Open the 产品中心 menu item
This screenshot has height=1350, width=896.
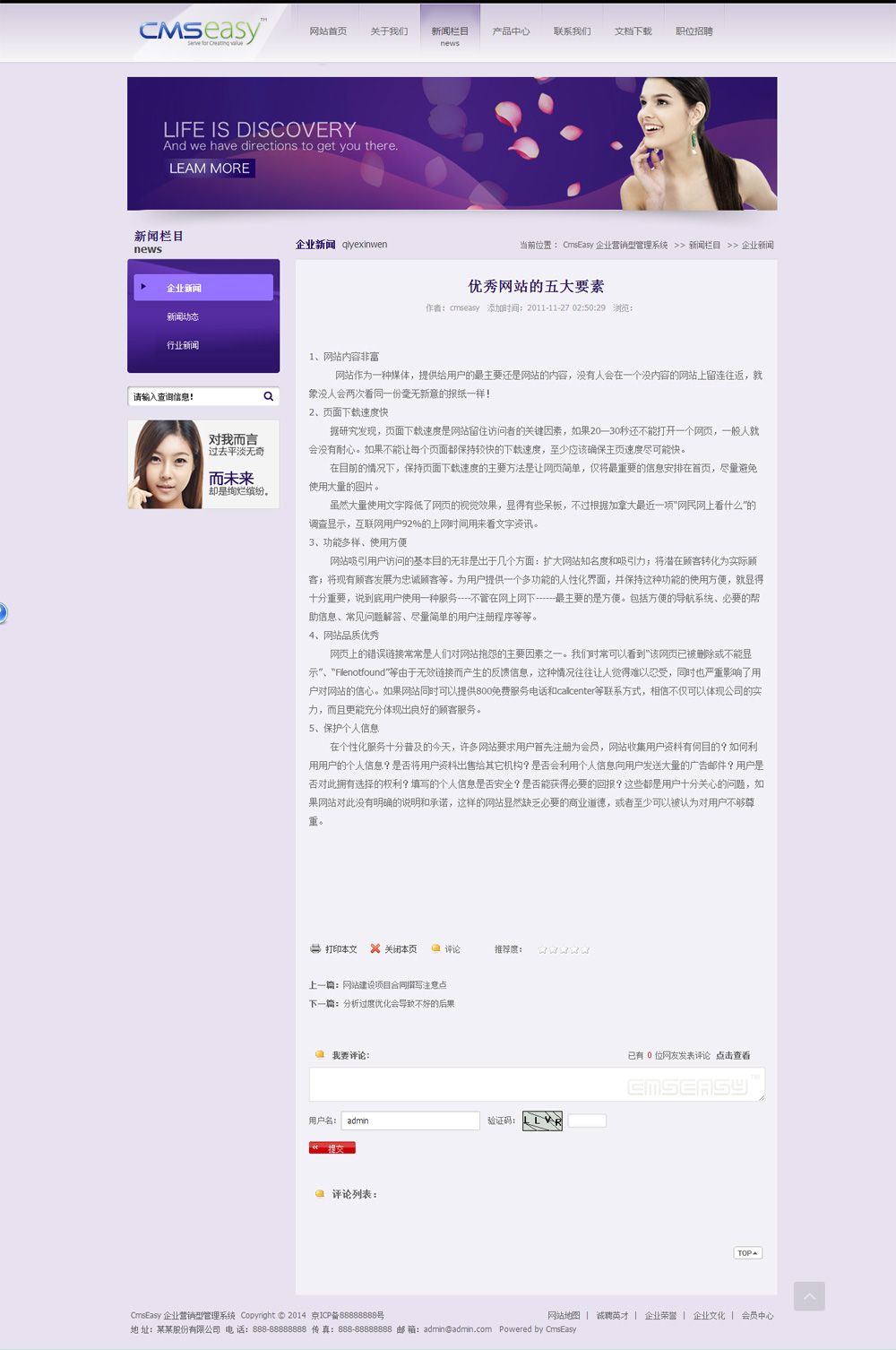[511, 31]
